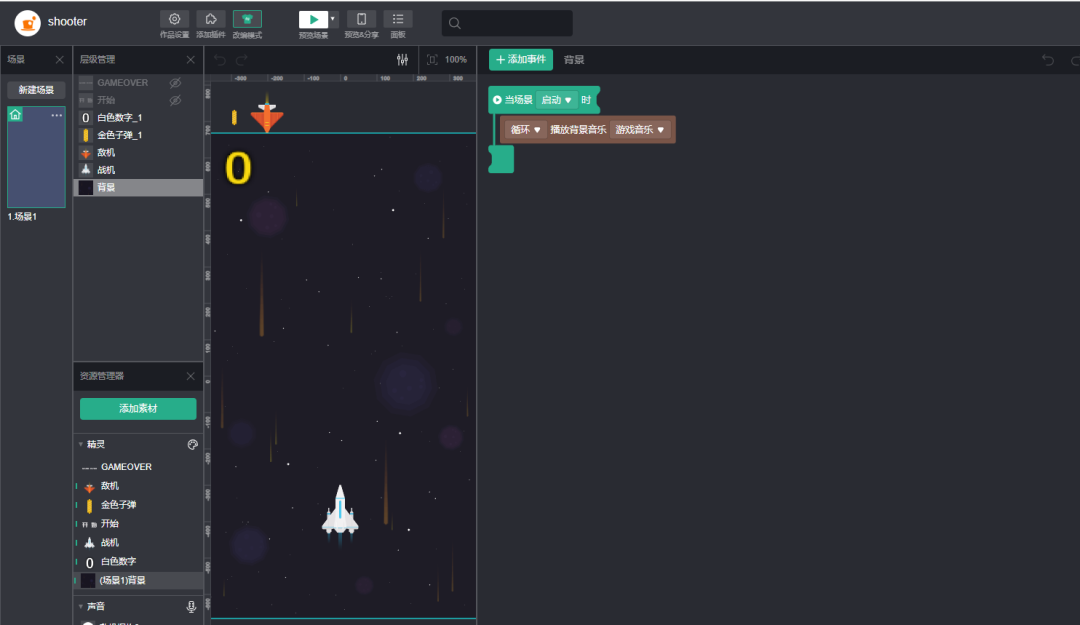Select 金色子弹 sprite in resource manager
This screenshot has height=625, width=1080.
pos(138,505)
